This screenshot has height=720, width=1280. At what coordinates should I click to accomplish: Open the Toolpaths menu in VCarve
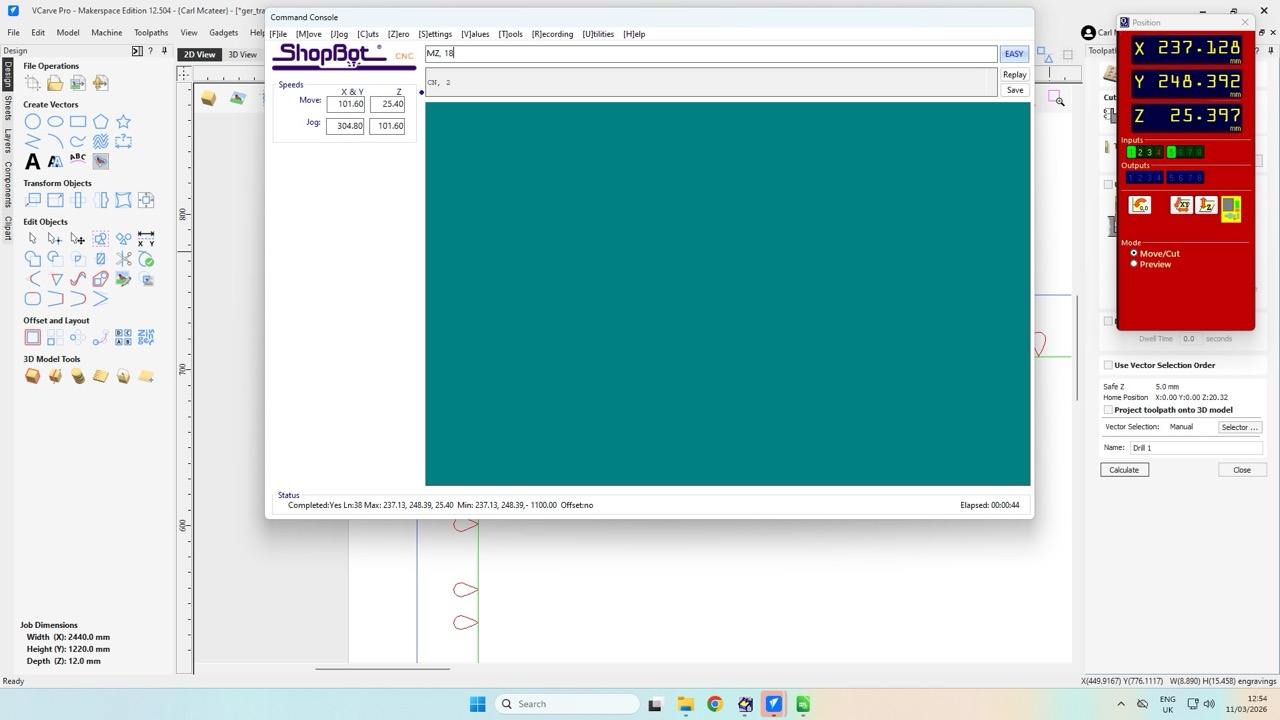click(151, 33)
